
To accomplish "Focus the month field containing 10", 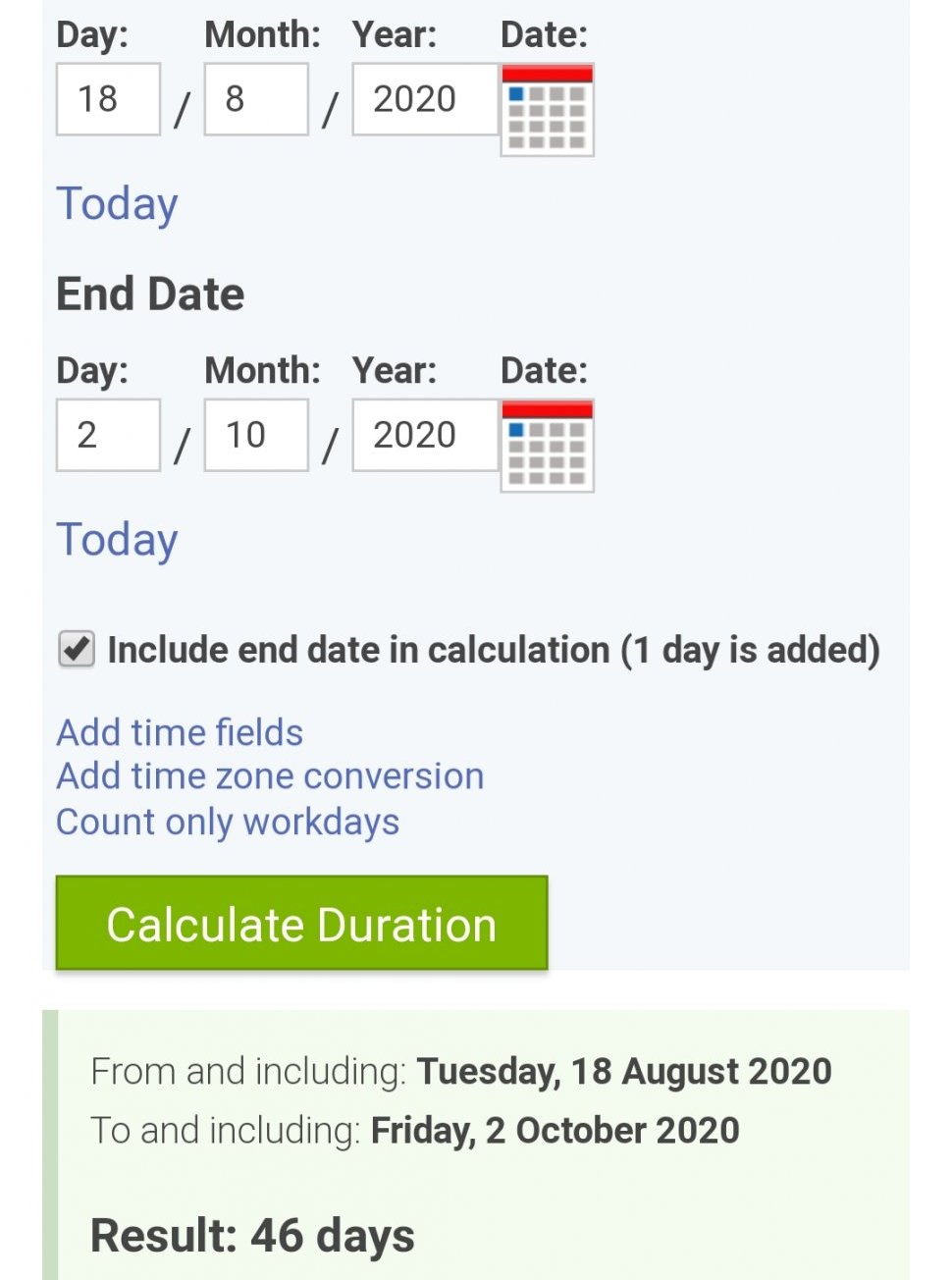I will point(256,435).
